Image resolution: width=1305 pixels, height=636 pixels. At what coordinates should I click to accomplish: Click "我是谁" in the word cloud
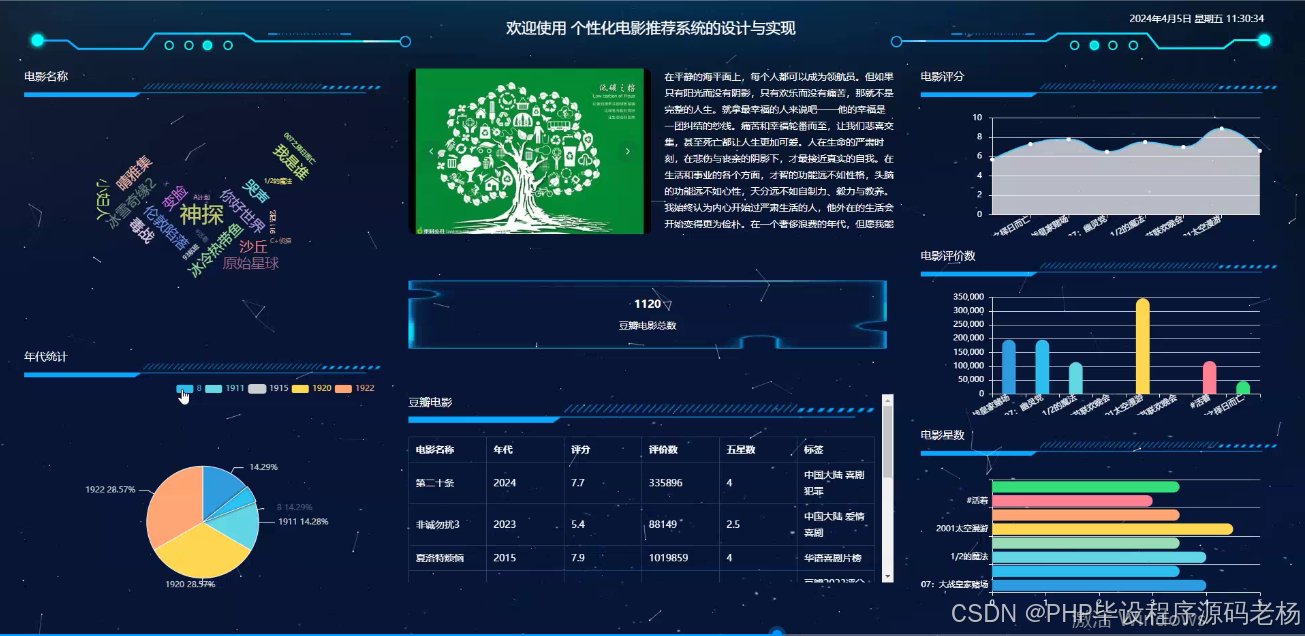coord(292,160)
